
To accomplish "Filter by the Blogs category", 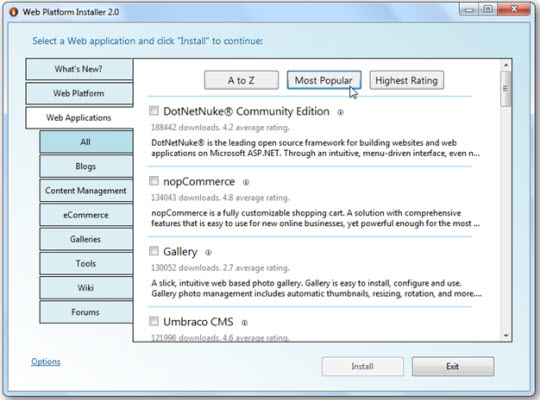I will tap(86, 166).
